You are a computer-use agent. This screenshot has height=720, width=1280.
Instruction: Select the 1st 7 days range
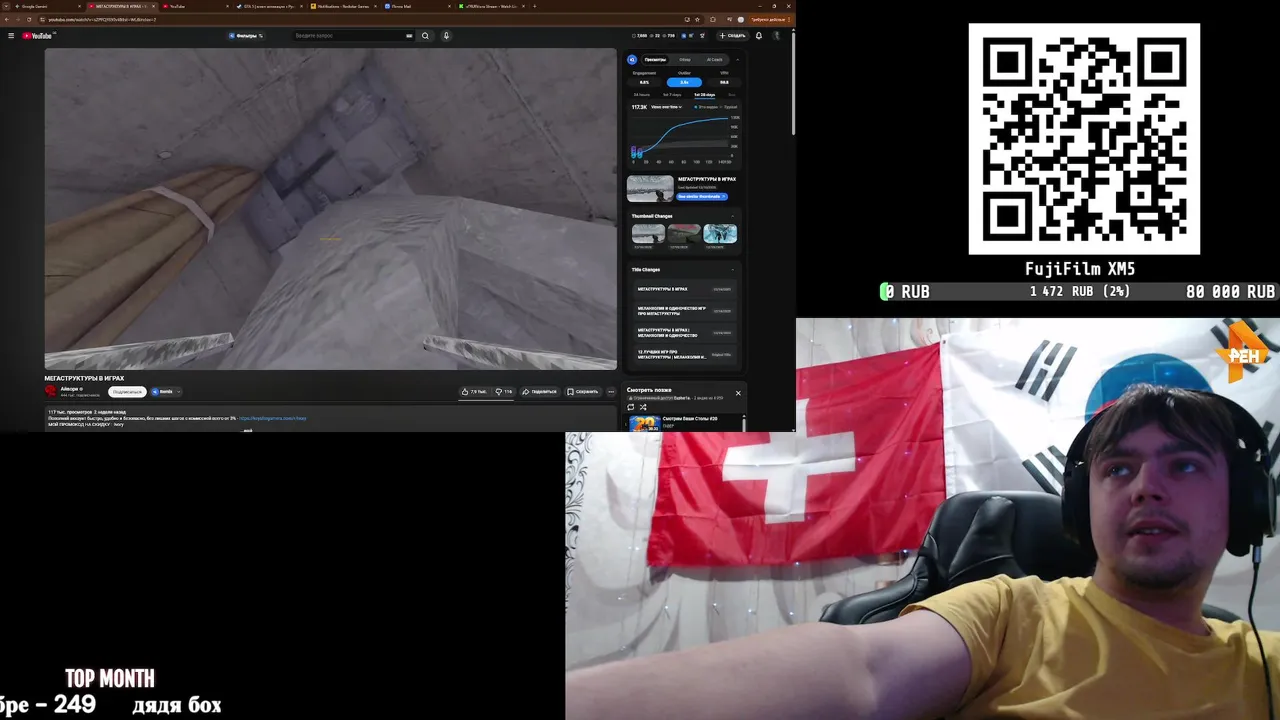coord(672,95)
